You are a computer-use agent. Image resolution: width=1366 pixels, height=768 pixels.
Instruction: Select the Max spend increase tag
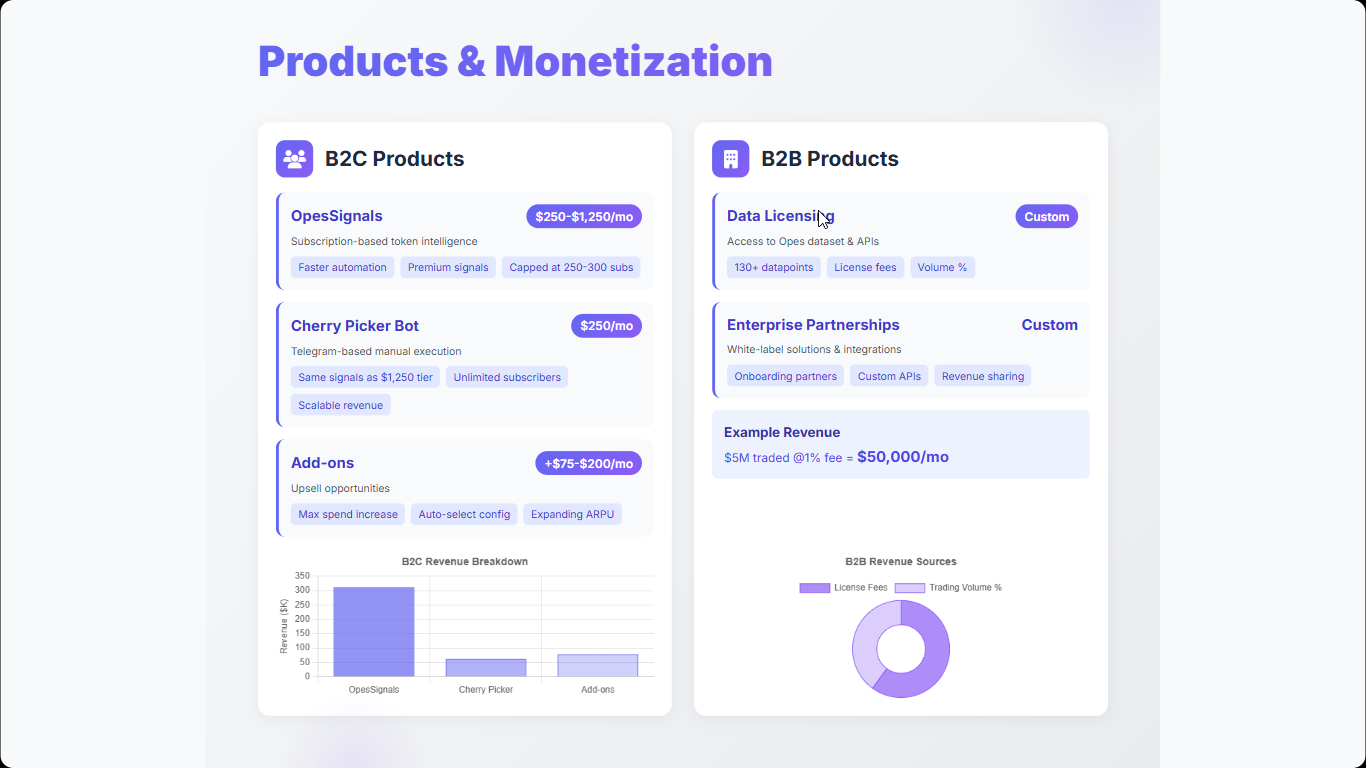pyautogui.click(x=348, y=514)
